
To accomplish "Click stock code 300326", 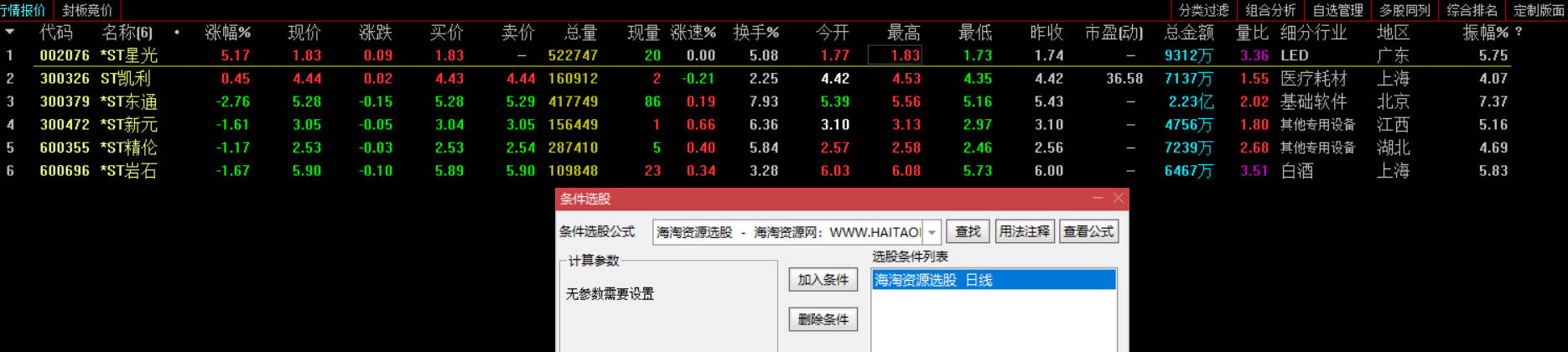I will [65, 79].
